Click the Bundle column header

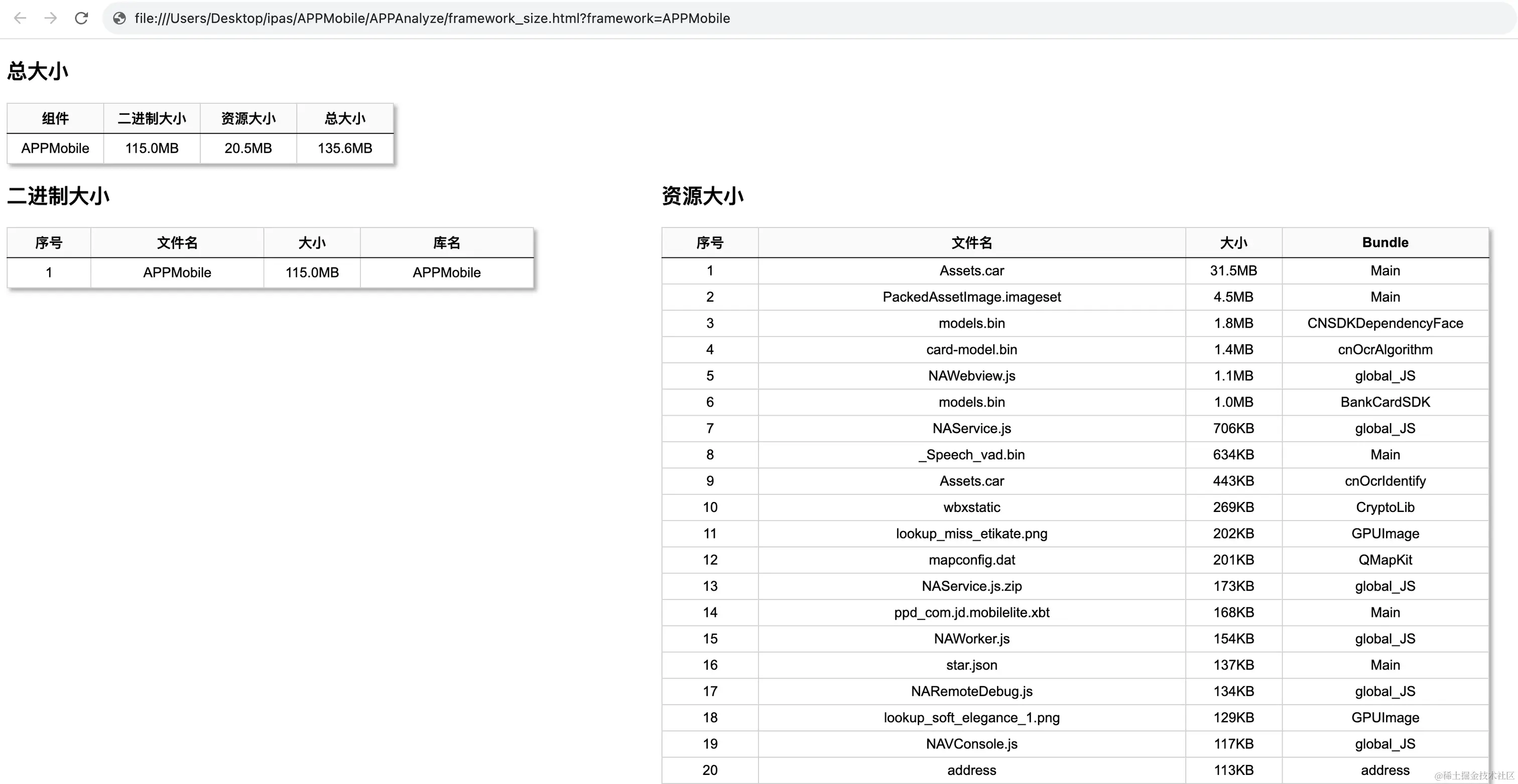1385,242
